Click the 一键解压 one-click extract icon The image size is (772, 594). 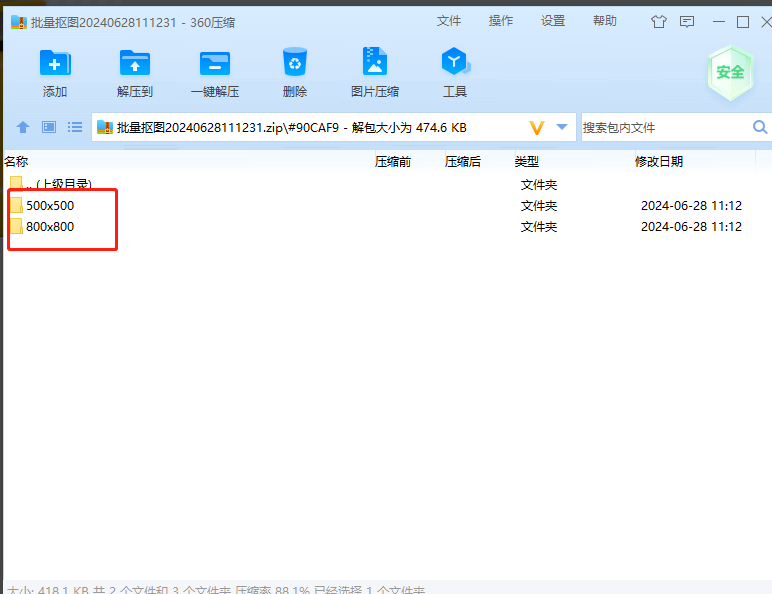[215, 63]
